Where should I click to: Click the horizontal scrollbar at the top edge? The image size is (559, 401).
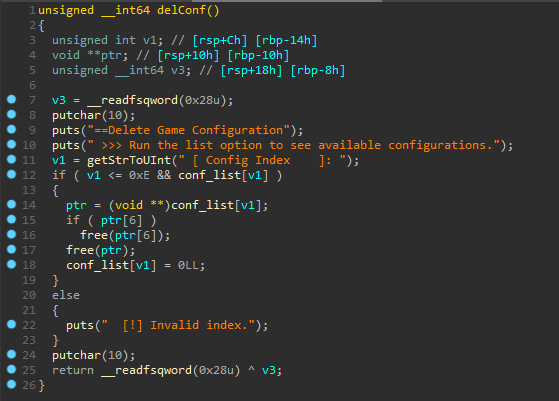[288, 1]
